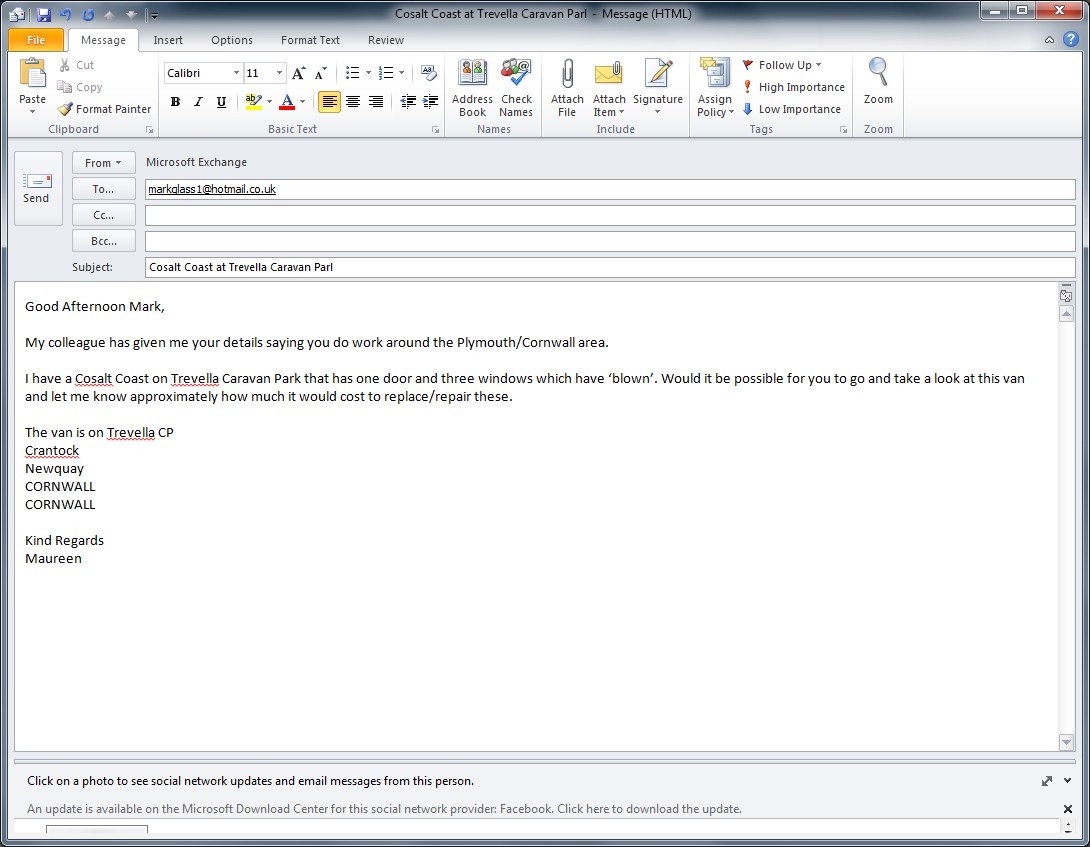Switch to the Insert tab

coord(168,40)
